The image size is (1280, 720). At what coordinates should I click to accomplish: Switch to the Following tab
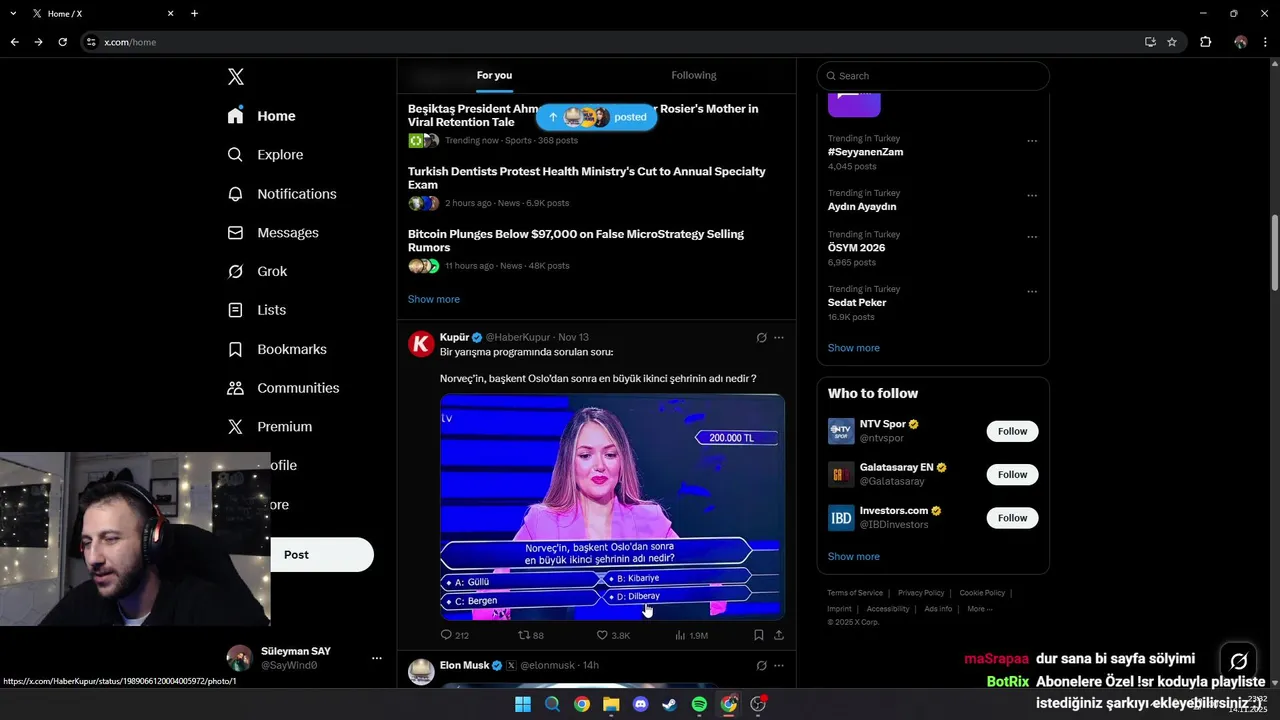point(694,75)
